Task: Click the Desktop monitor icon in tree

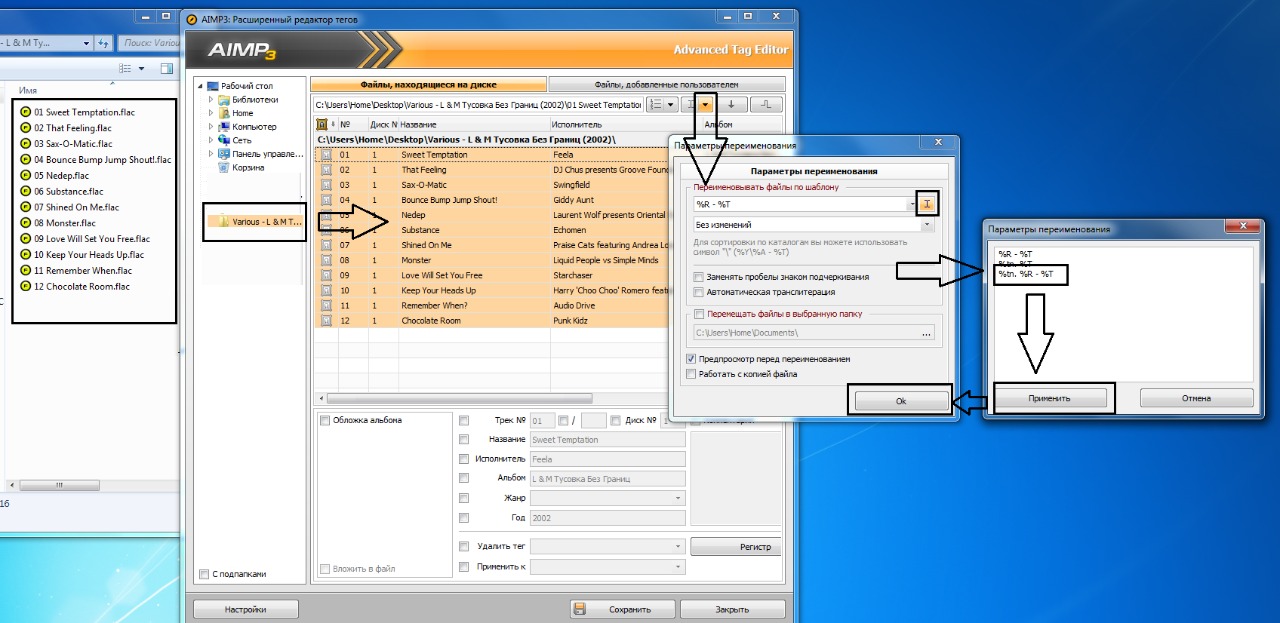Action: pyautogui.click(x=213, y=86)
